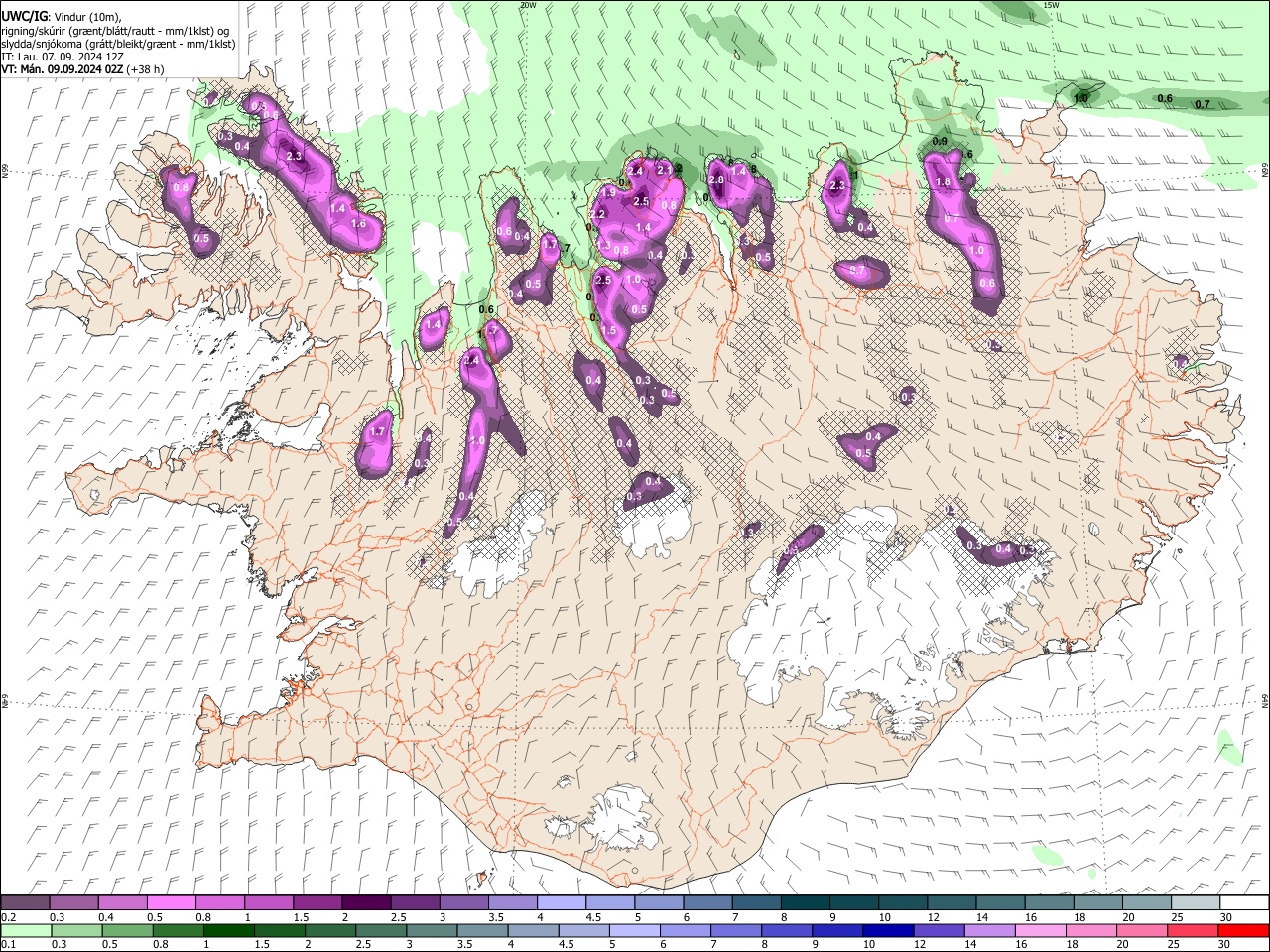Select the navy blue rain swatch between 10 and 12
This screenshot has height=952, width=1270.
tap(888, 930)
